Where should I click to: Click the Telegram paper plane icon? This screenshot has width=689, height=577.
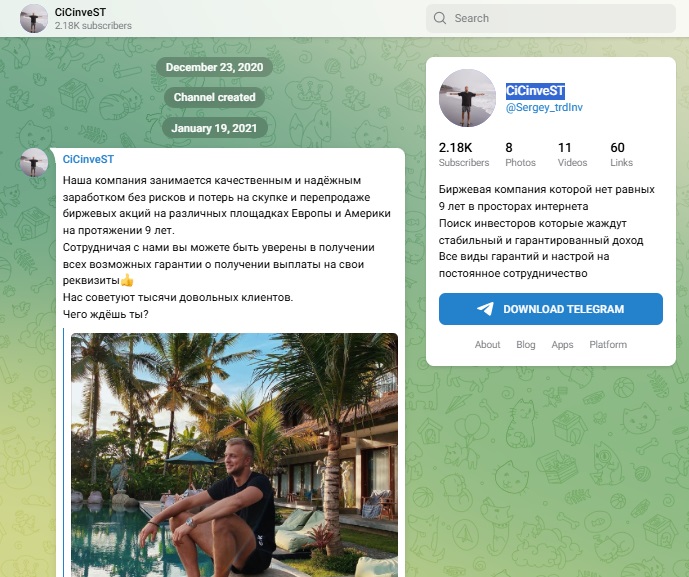click(485, 309)
